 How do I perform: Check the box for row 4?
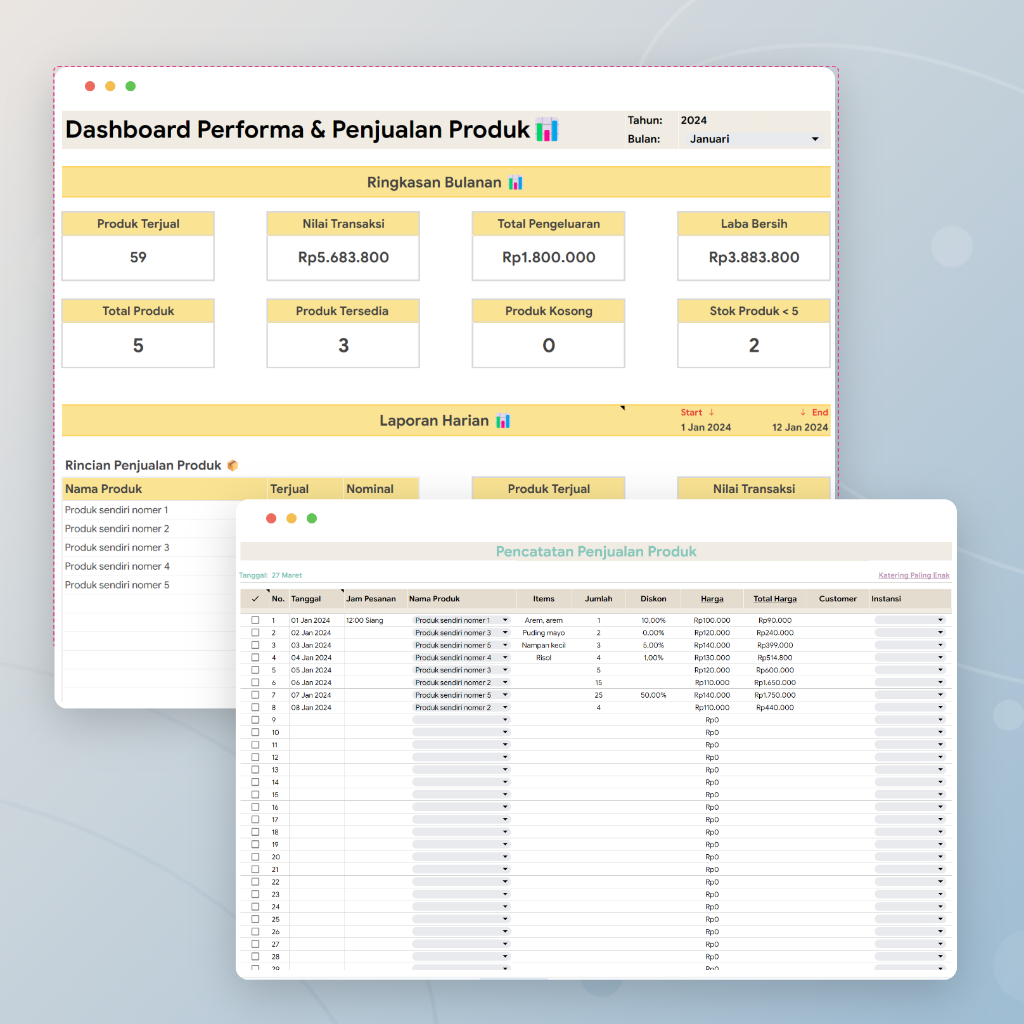pos(255,658)
